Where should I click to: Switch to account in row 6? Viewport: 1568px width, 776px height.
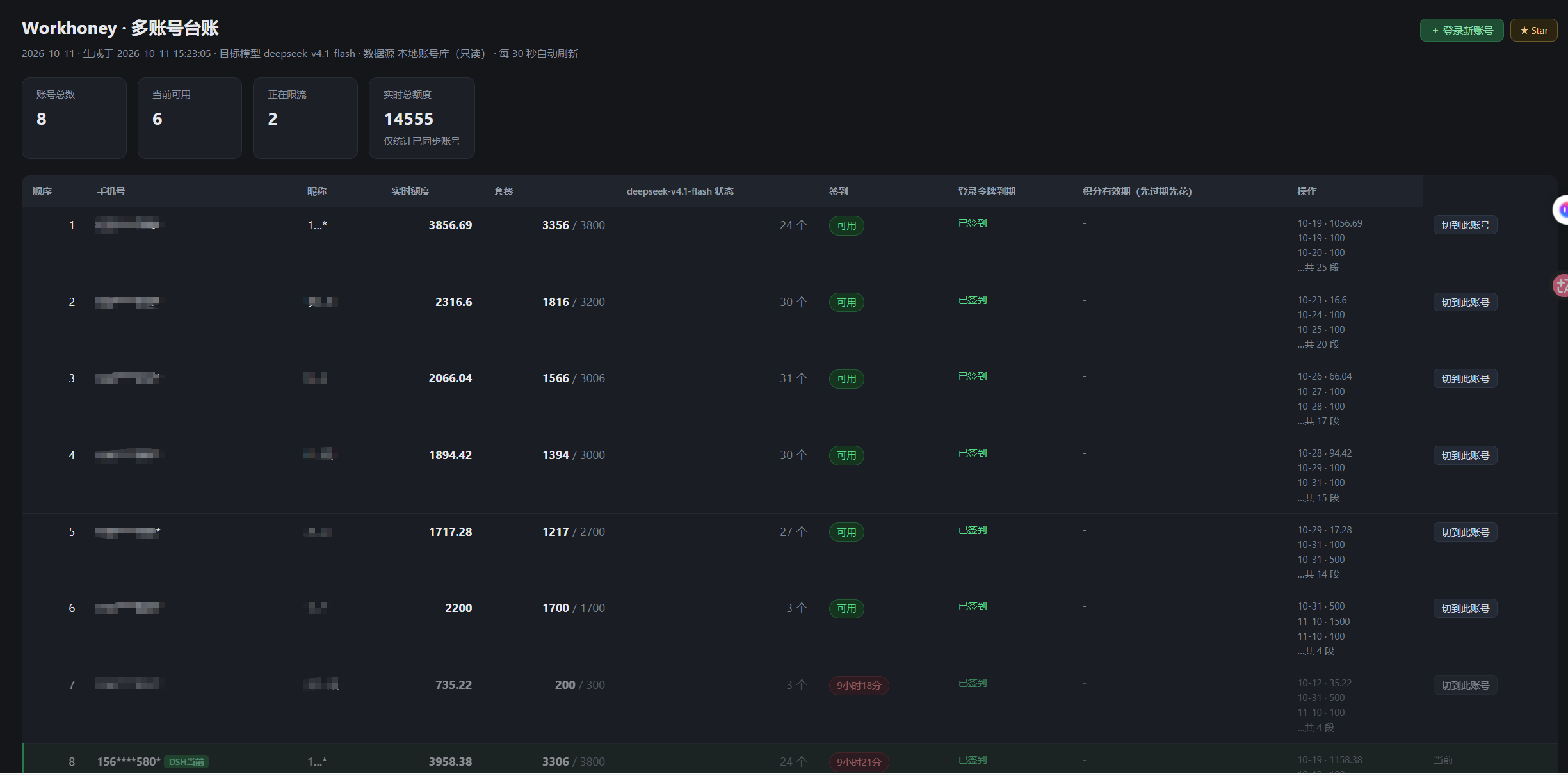click(1465, 609)
